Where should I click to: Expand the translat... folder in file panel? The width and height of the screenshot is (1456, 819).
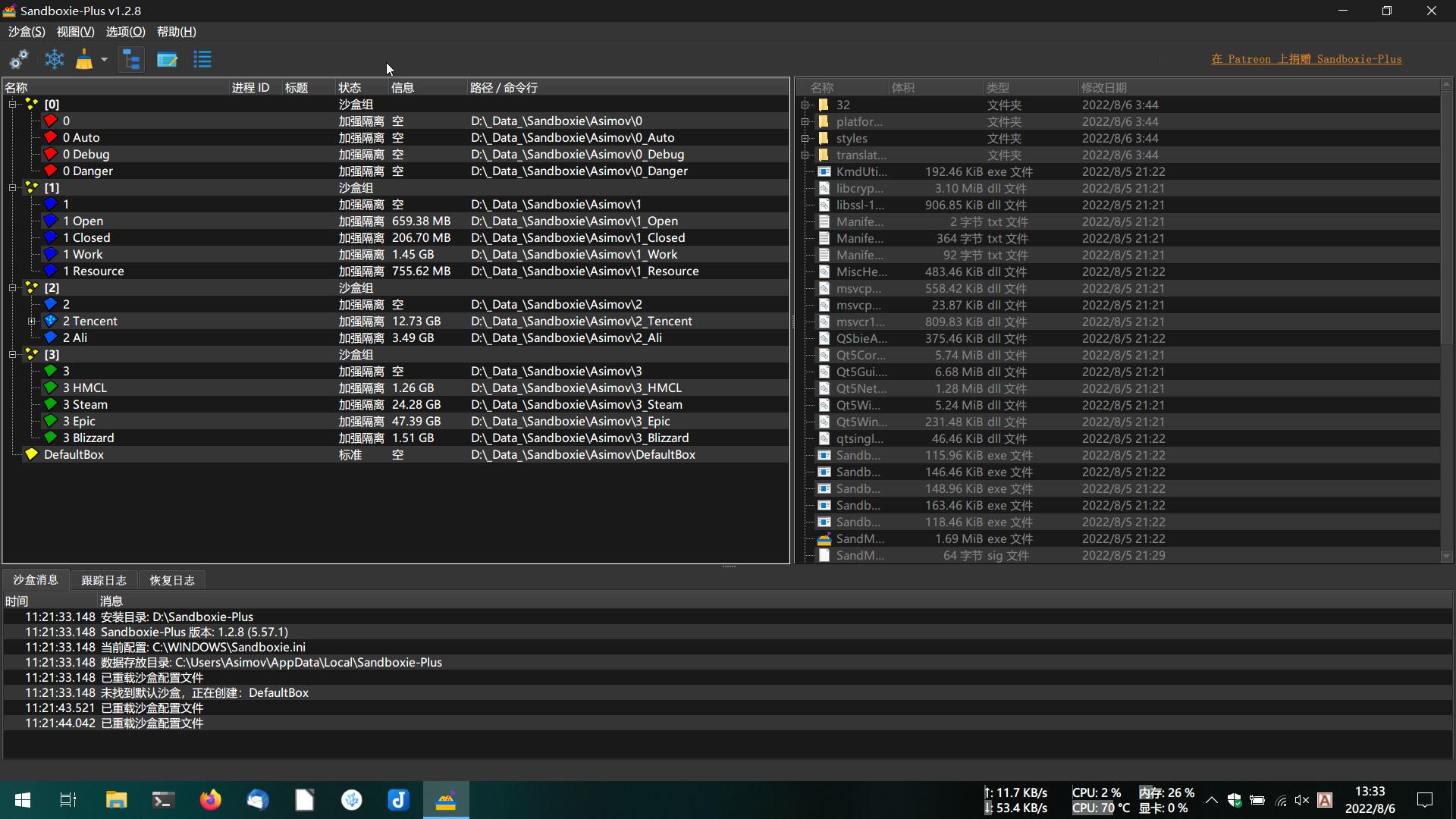click(x=805, y=155)
